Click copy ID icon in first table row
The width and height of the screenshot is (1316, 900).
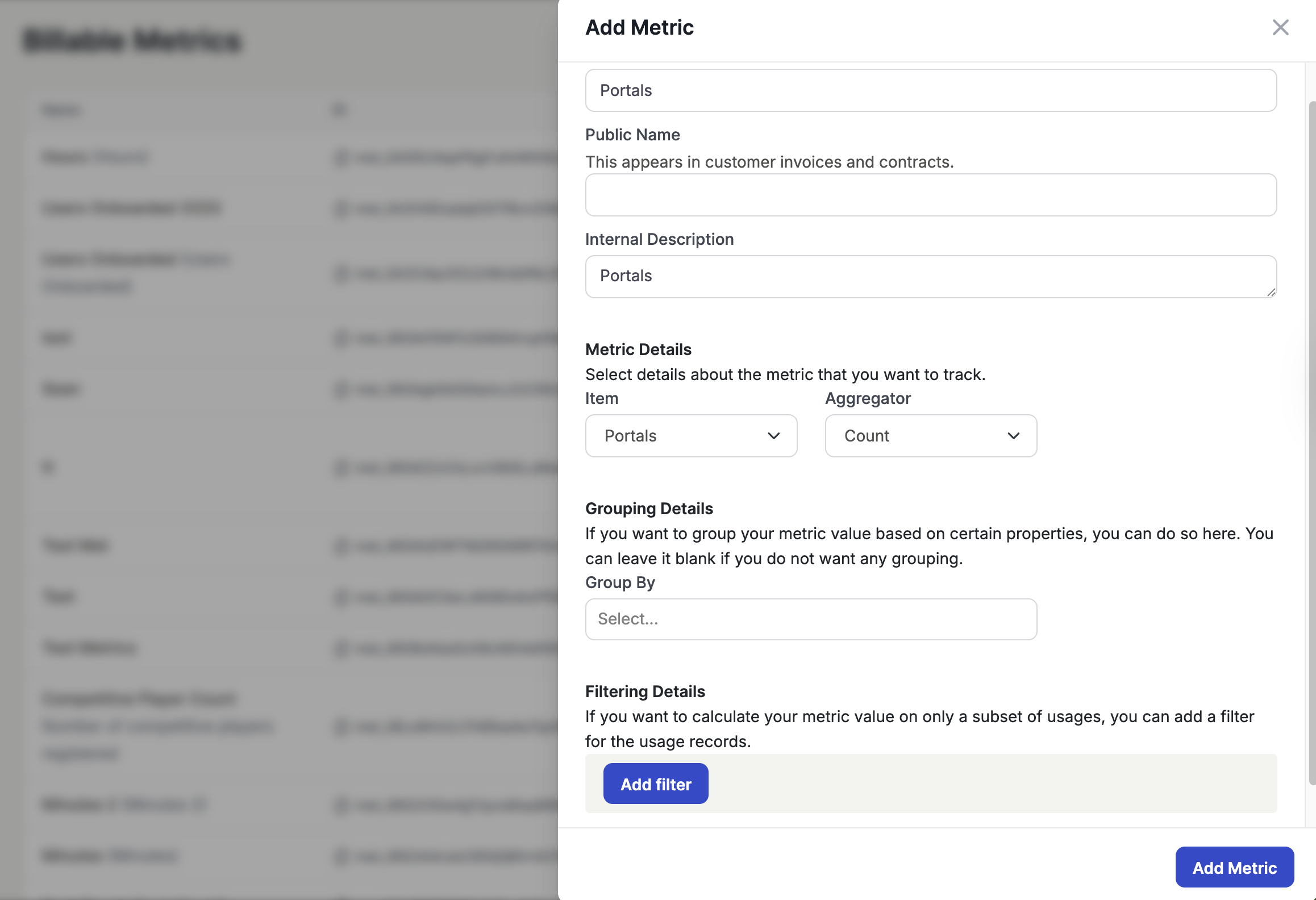[x=341, y=157]
